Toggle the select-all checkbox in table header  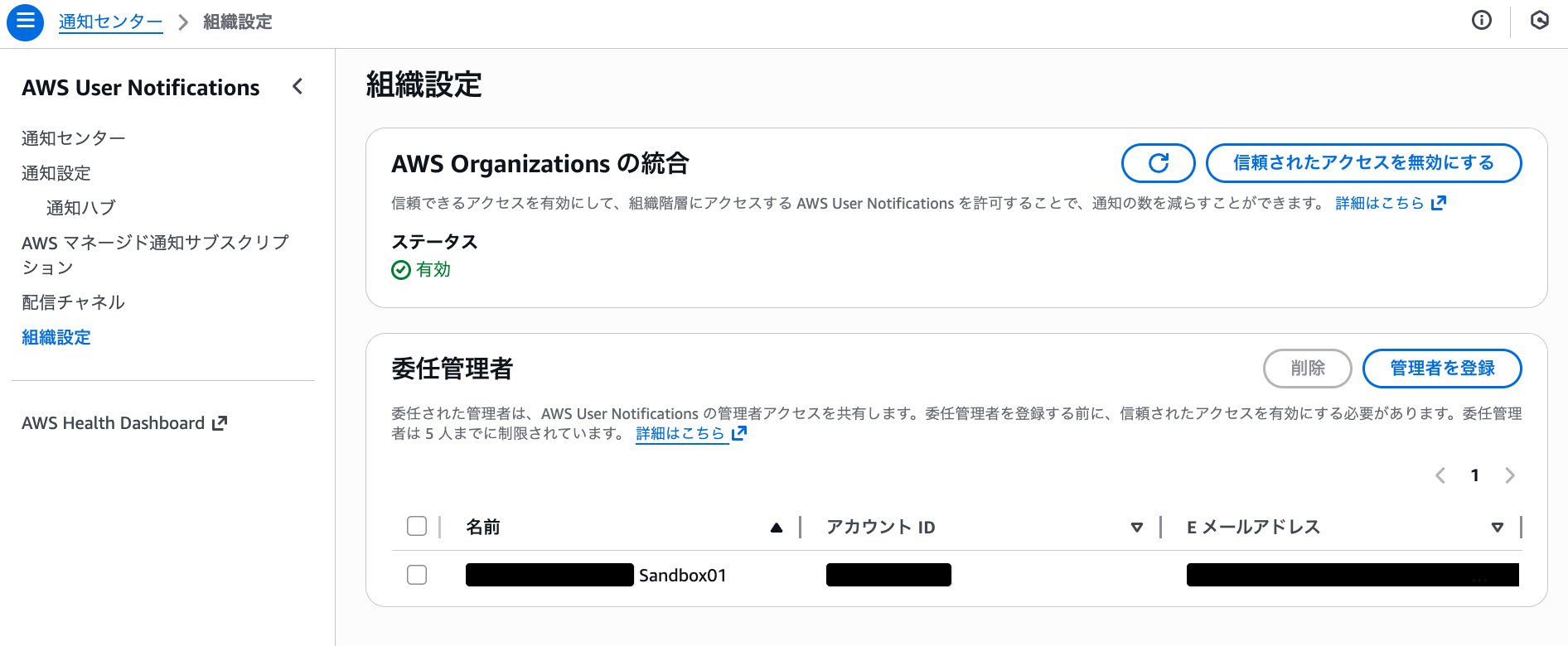pos(417,526)
